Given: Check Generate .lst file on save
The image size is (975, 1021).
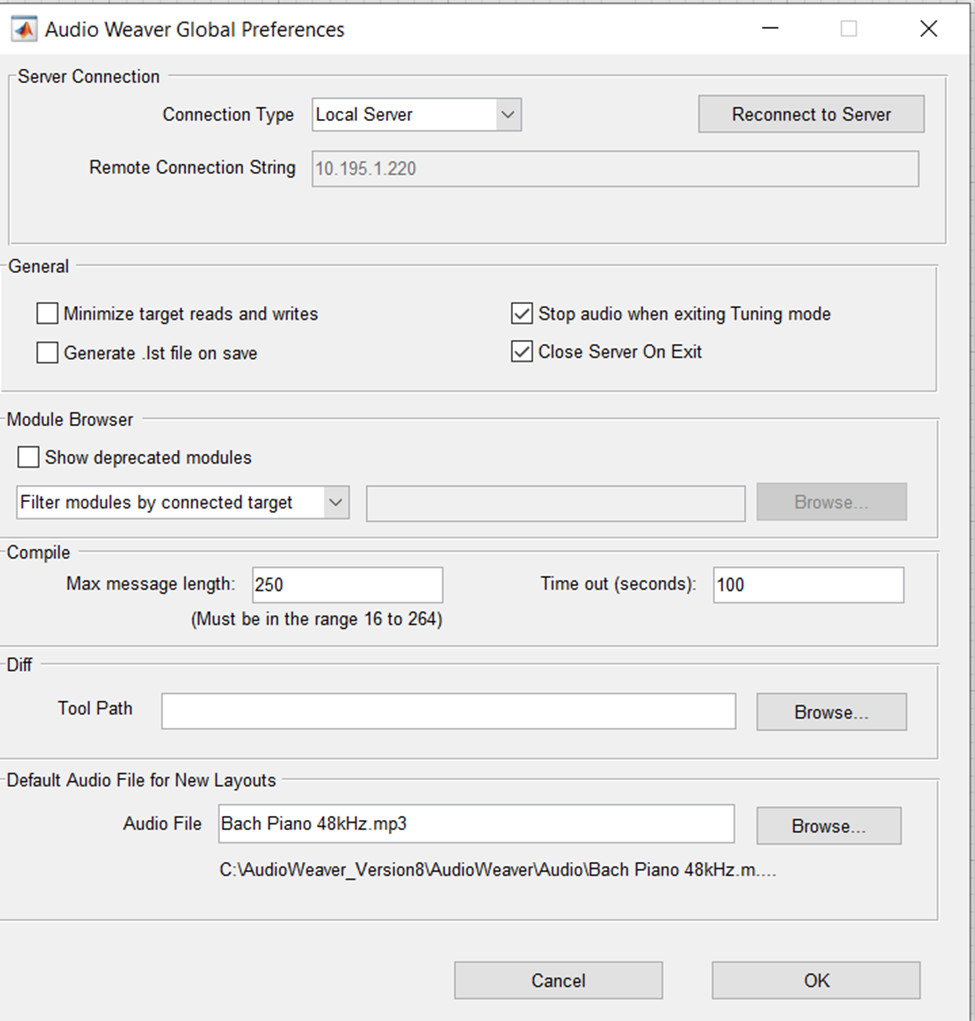Looking at the screenshot, I should coord(47,353).
